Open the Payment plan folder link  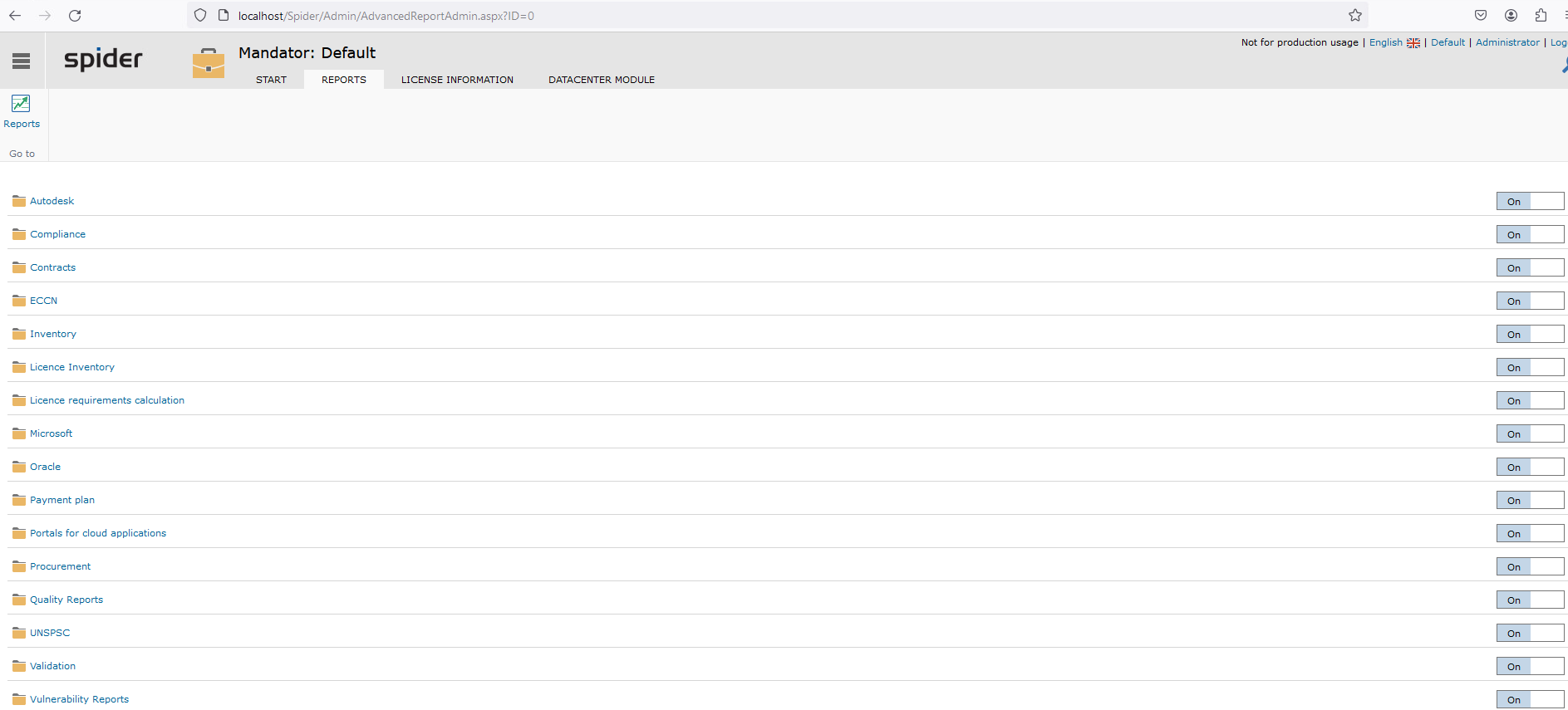[62, 500]
